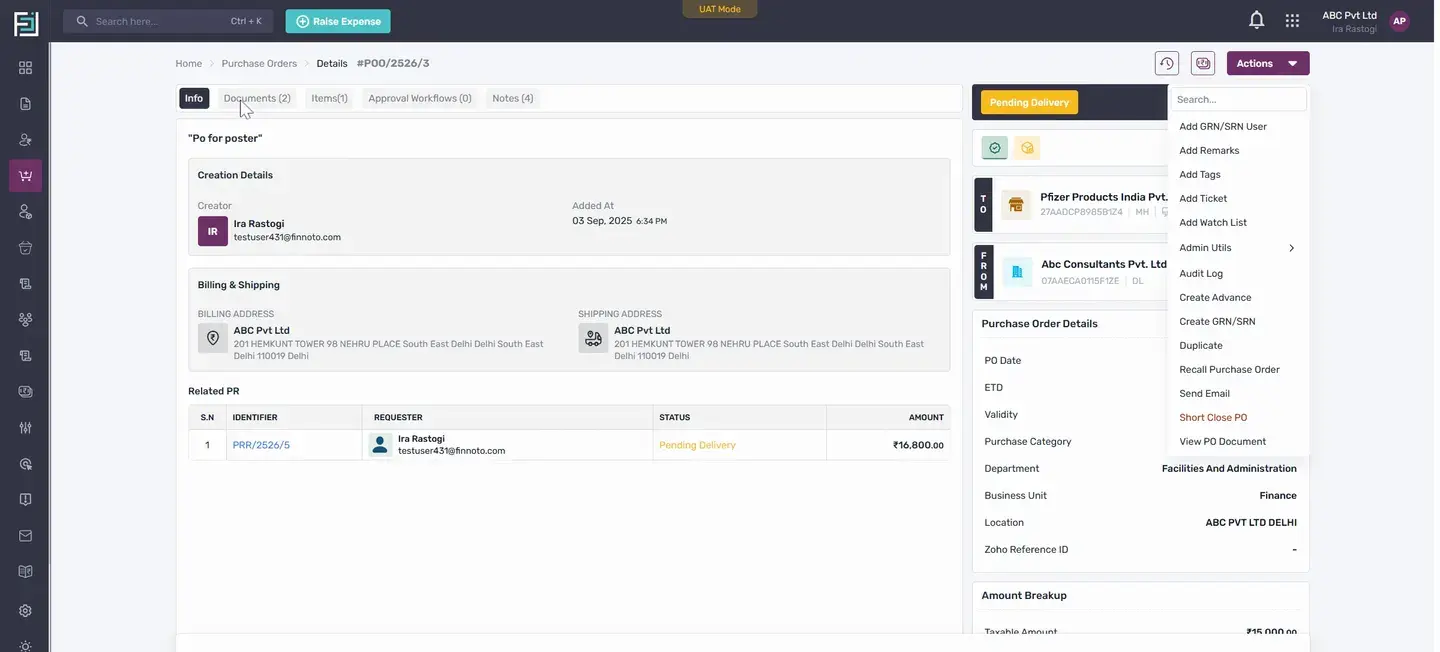1440x652 pixels.
Task: Switch to the Info tab
Action: point(194,98)
